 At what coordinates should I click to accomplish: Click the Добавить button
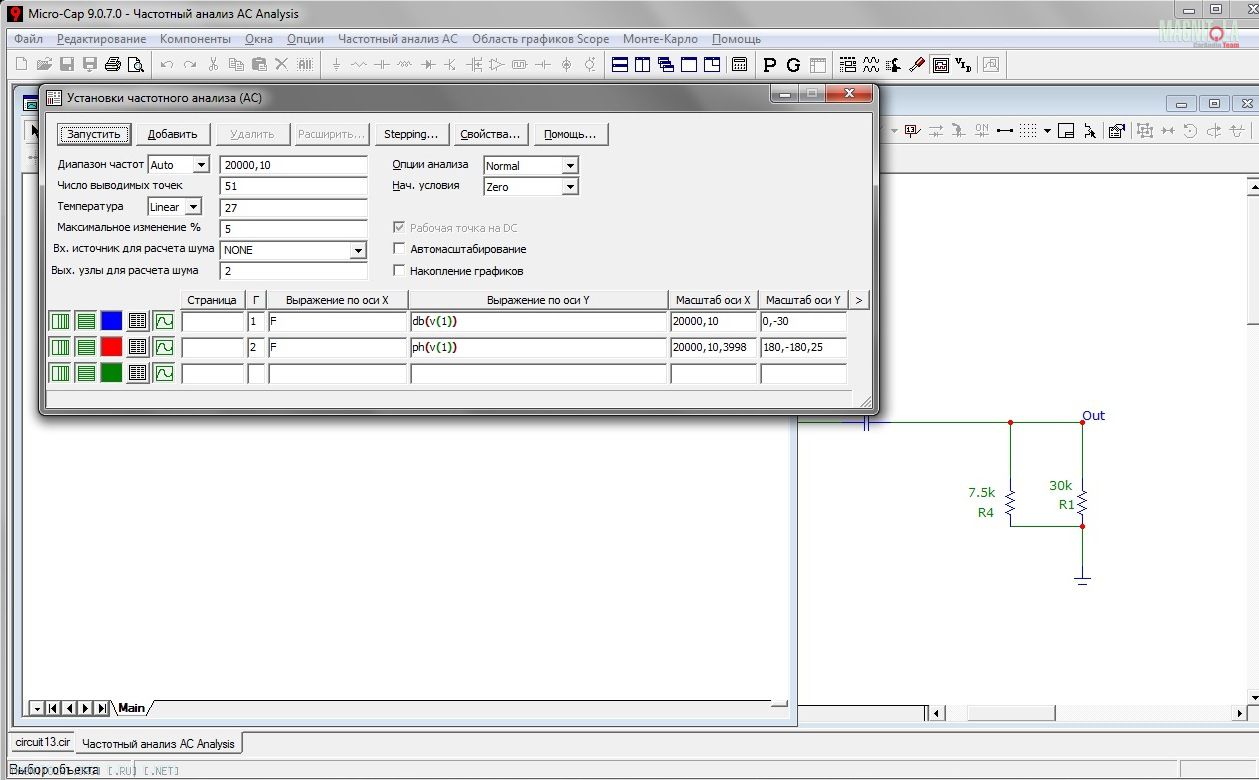point(173,134)
